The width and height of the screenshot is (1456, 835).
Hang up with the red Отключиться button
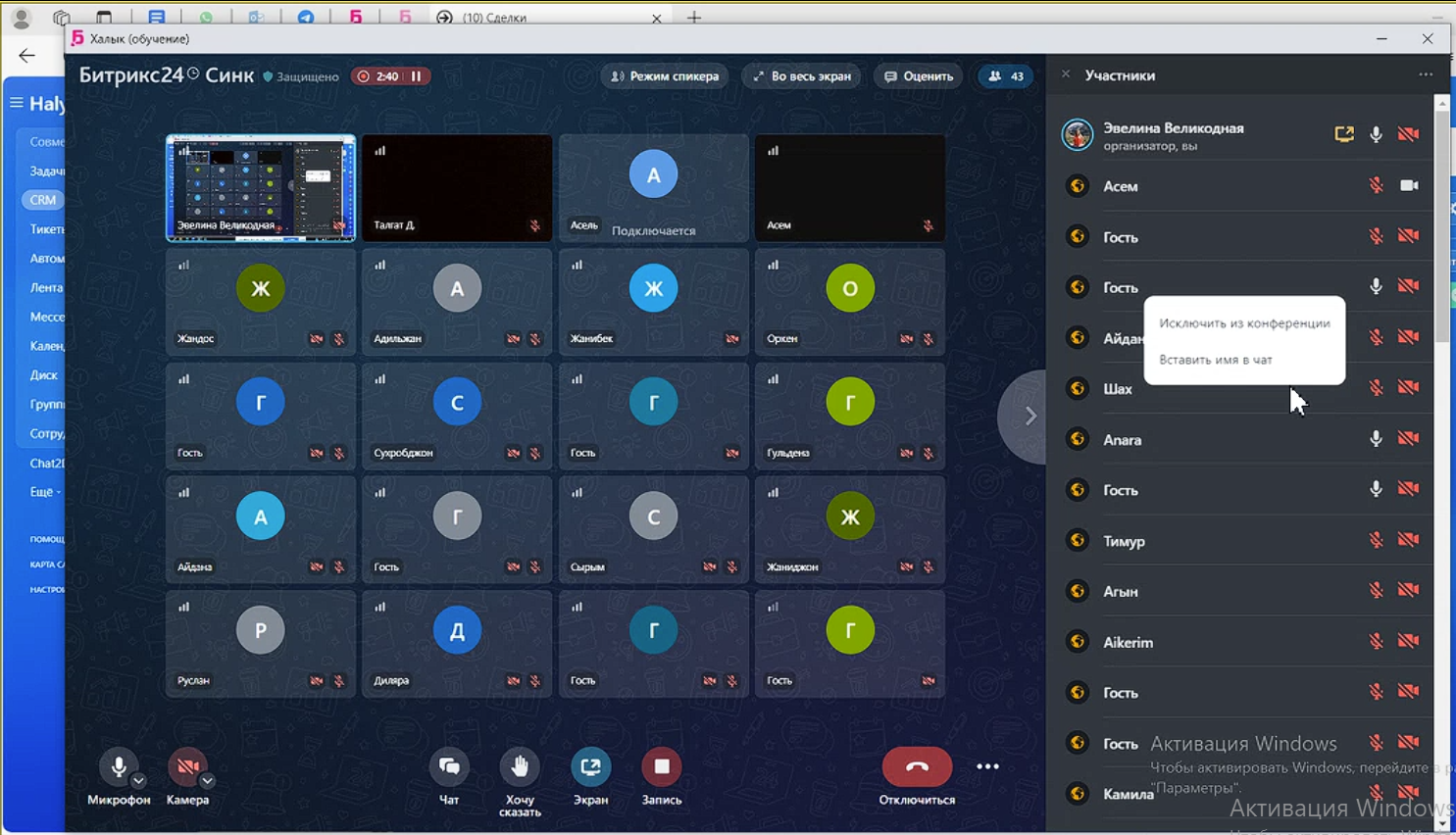917,766
